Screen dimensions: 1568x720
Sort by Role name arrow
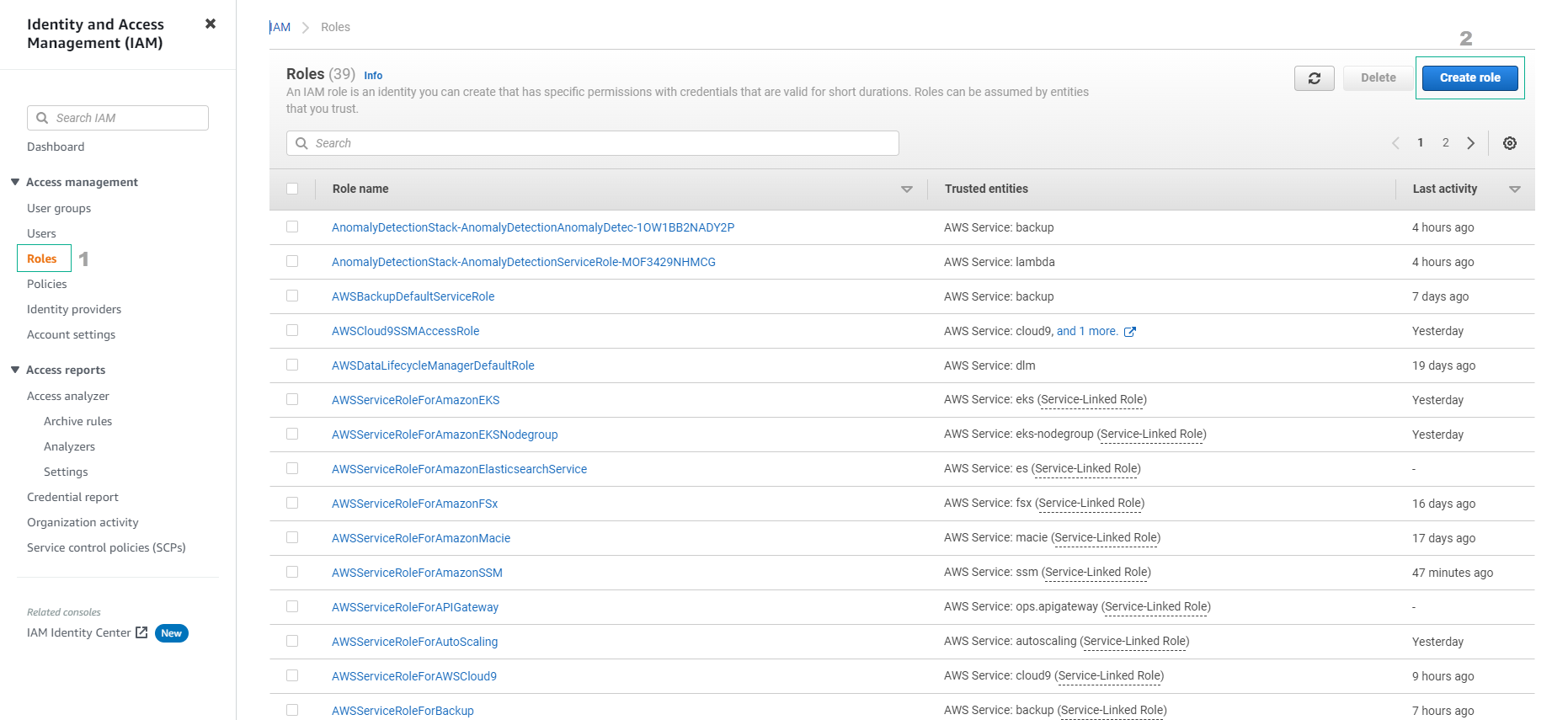(x=907, y=189)
